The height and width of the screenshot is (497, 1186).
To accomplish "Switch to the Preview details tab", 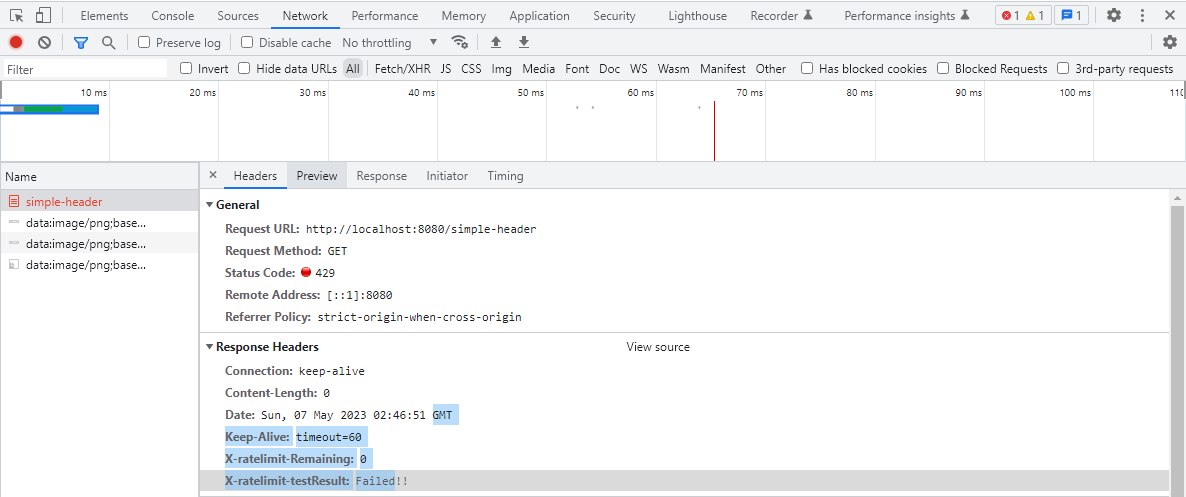I will pyautogui.click(x=317, y=176).
